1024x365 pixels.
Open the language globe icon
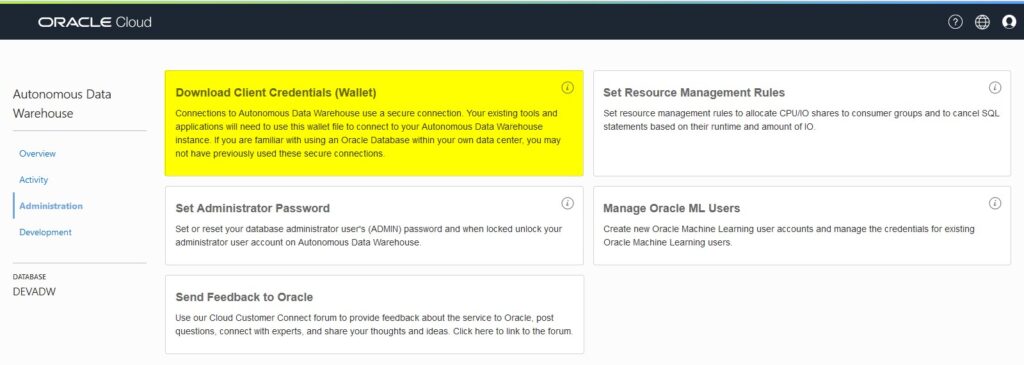pyautogui.click(x=982, y=22)
